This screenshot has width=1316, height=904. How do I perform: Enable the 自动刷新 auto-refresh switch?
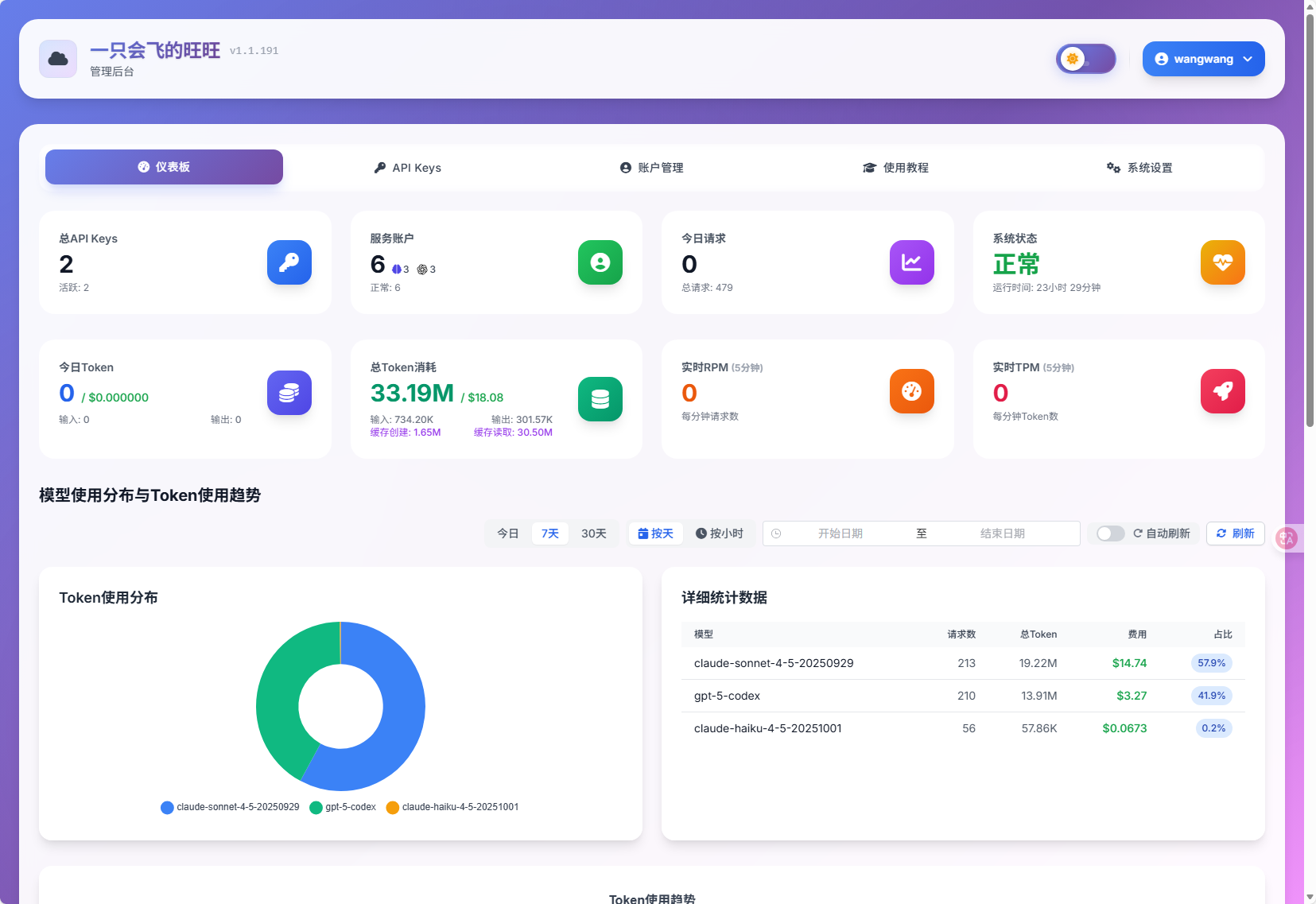1110,533
